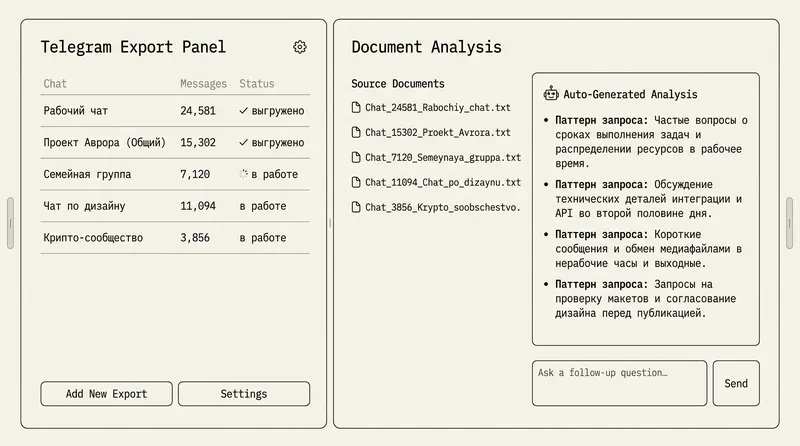Click the robot icon beside Auto-Generated Analysis

pyautogui.click(x=551, y=94)
